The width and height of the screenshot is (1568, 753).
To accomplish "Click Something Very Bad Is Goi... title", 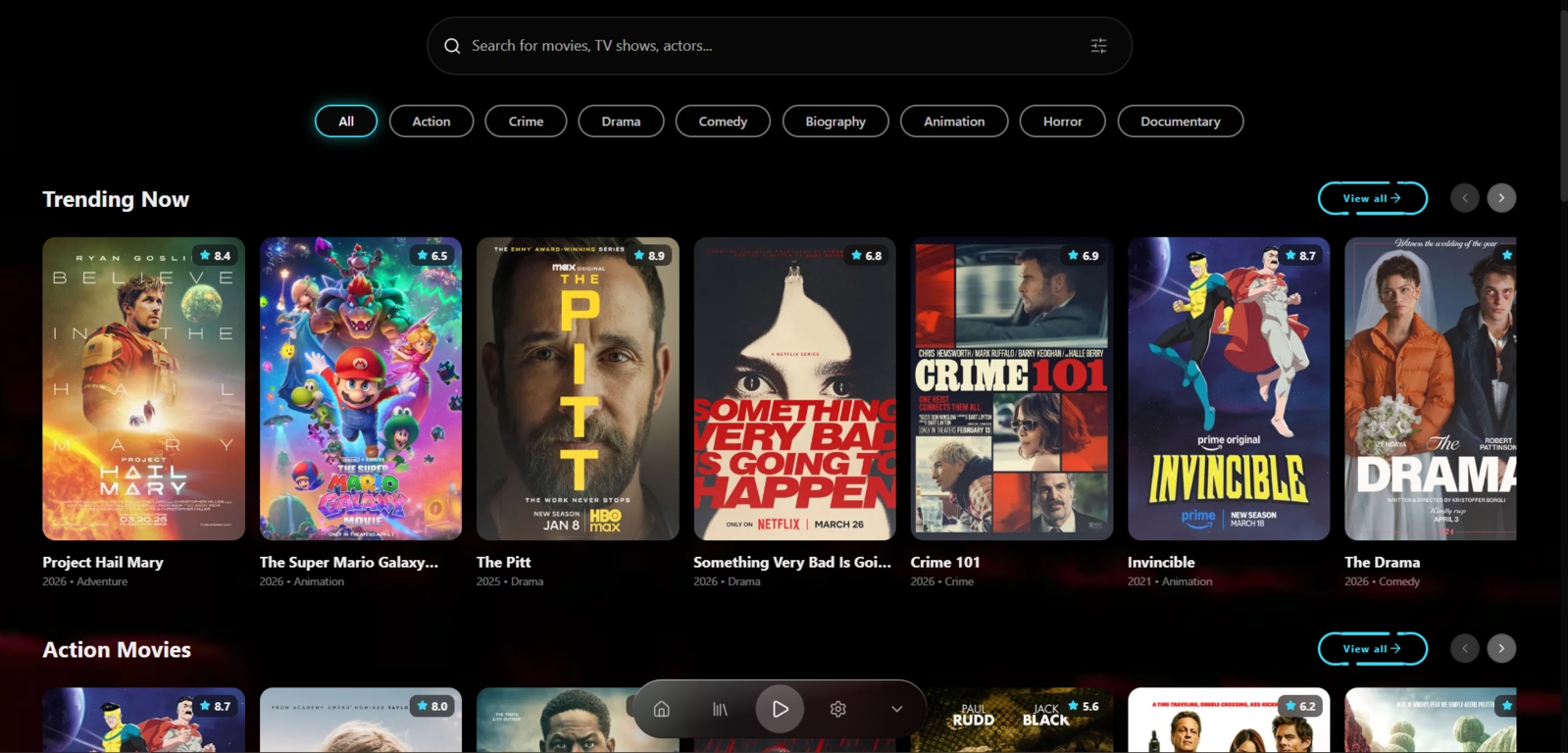I will 792,562.
